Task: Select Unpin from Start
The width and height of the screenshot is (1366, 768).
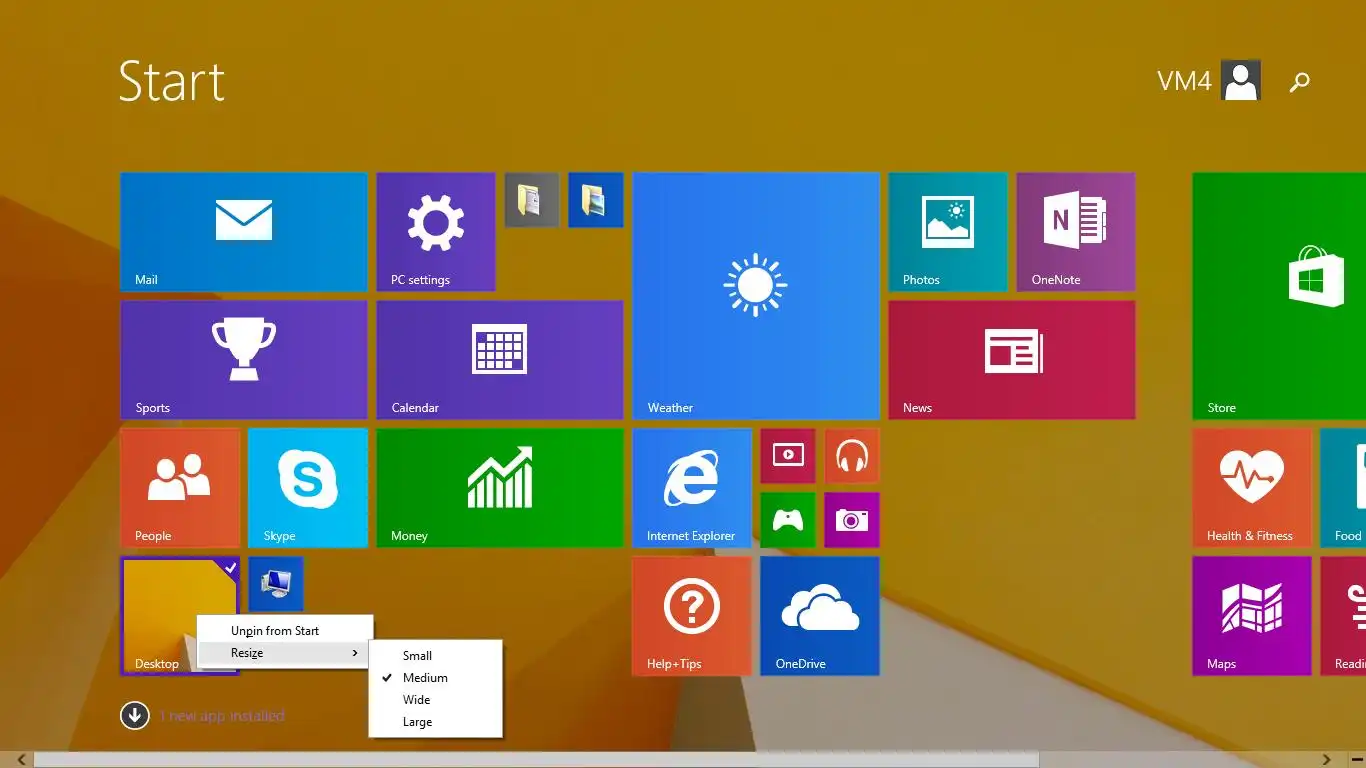Action: point(285,631)
